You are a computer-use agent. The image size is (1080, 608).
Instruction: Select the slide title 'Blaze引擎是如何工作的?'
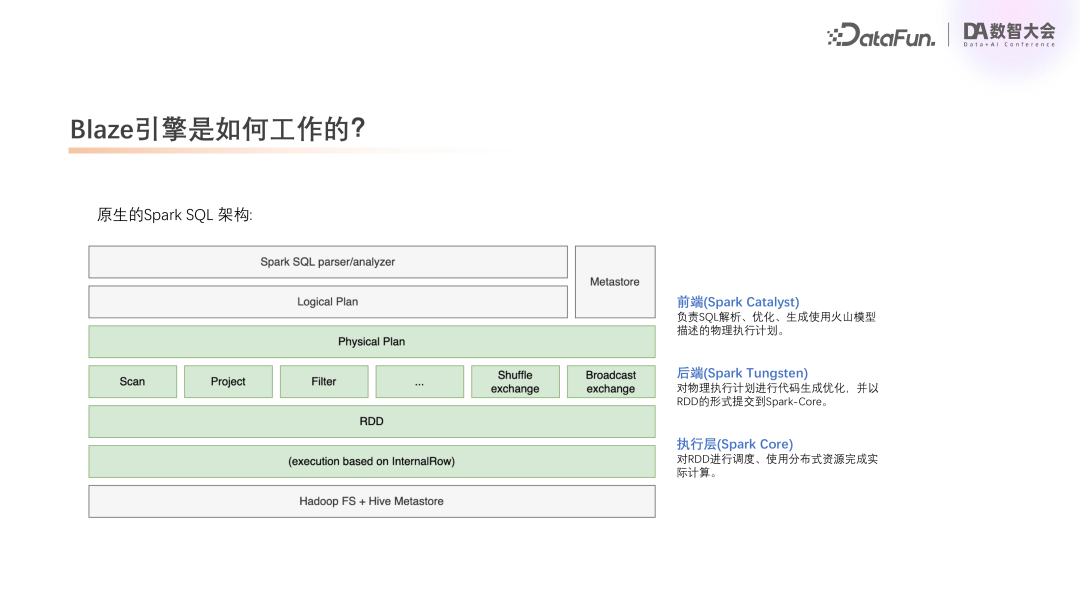point(216,128)
